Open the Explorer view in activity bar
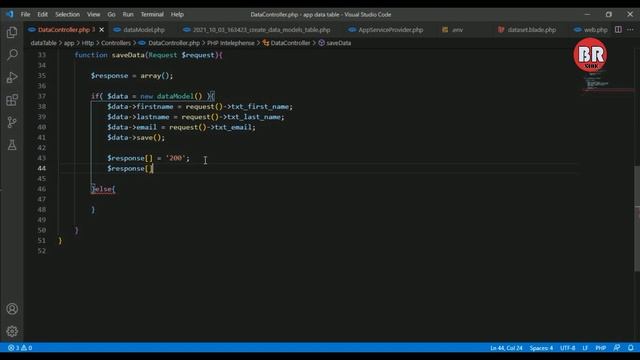This screenshot has width=640, height=360. [12, 32]
